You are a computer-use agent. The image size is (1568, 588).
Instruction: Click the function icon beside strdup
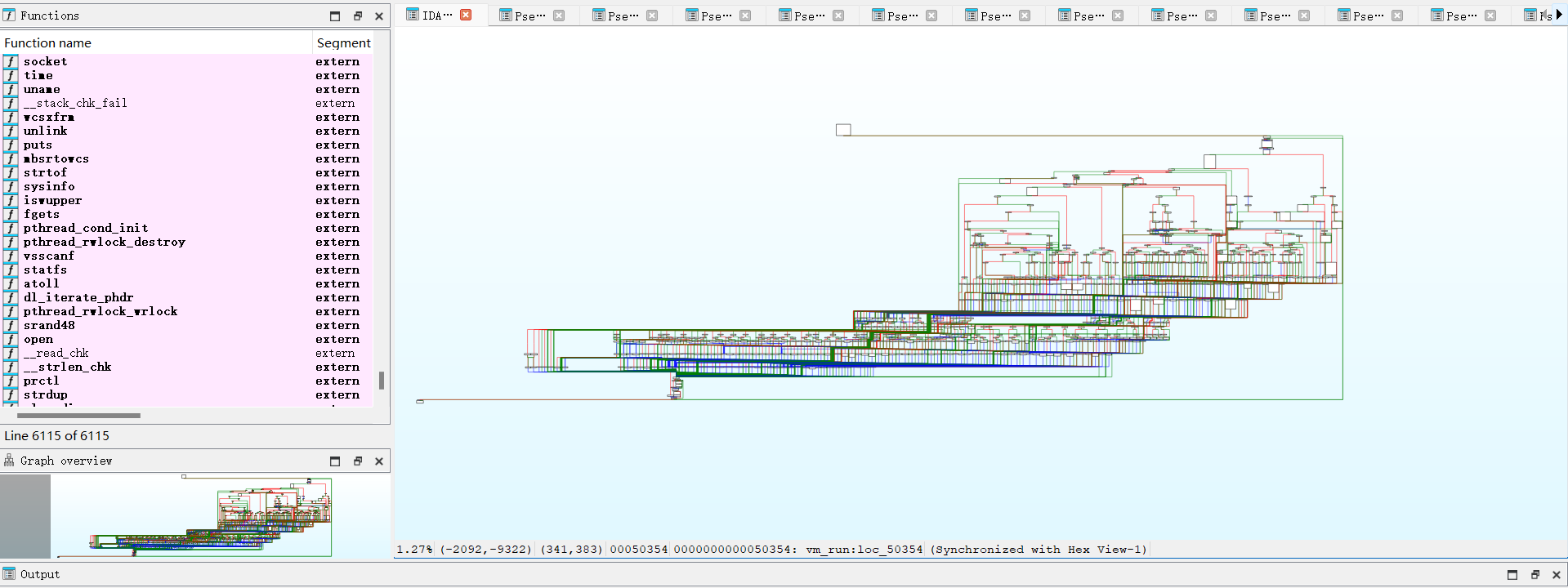tap(11, 394)
